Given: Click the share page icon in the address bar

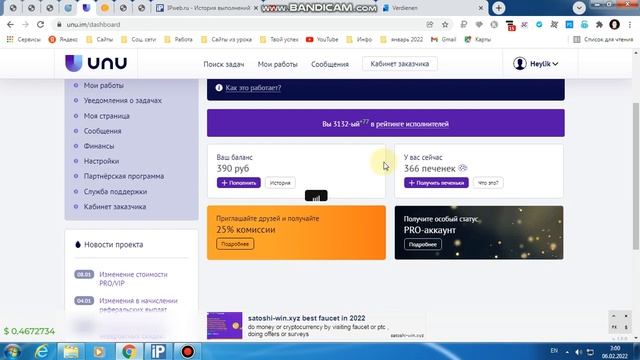Looking at the screenshot, I should coord(430,24).
